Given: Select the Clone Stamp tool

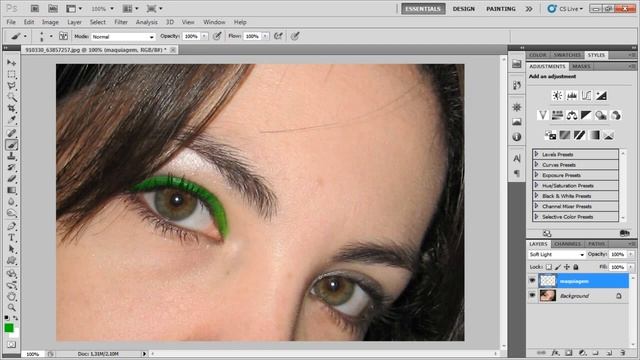Looking at the screenshot, I should [11, 156].
